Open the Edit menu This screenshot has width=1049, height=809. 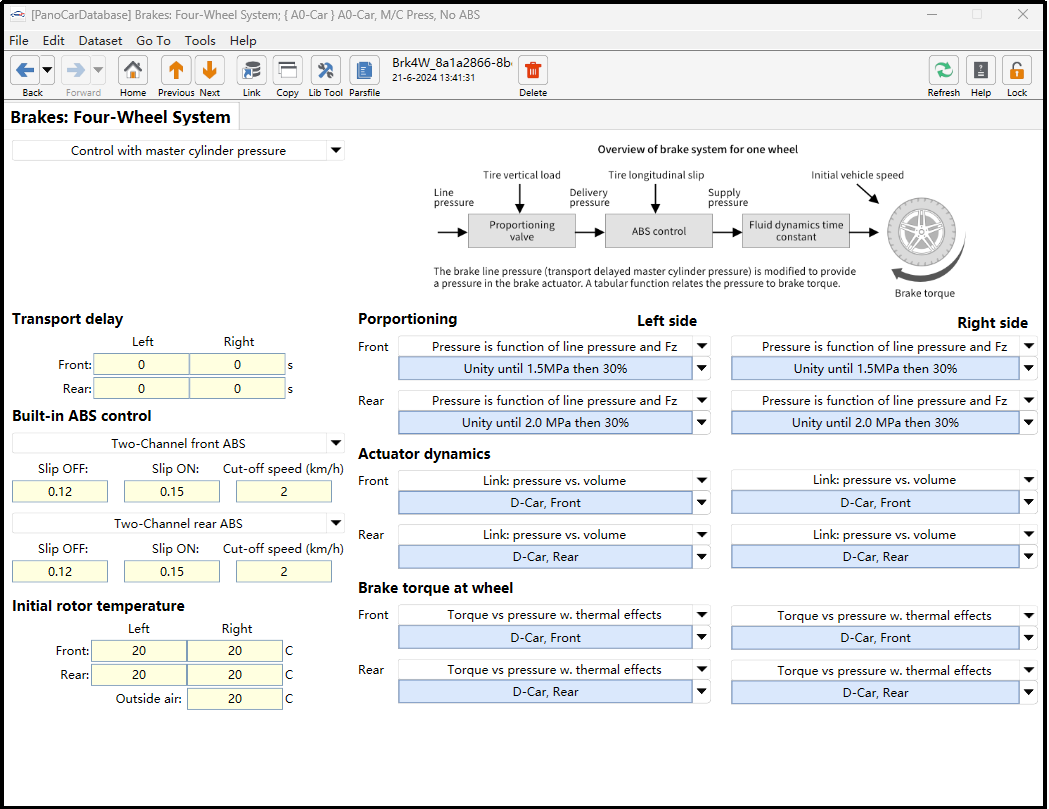[54, 41]
